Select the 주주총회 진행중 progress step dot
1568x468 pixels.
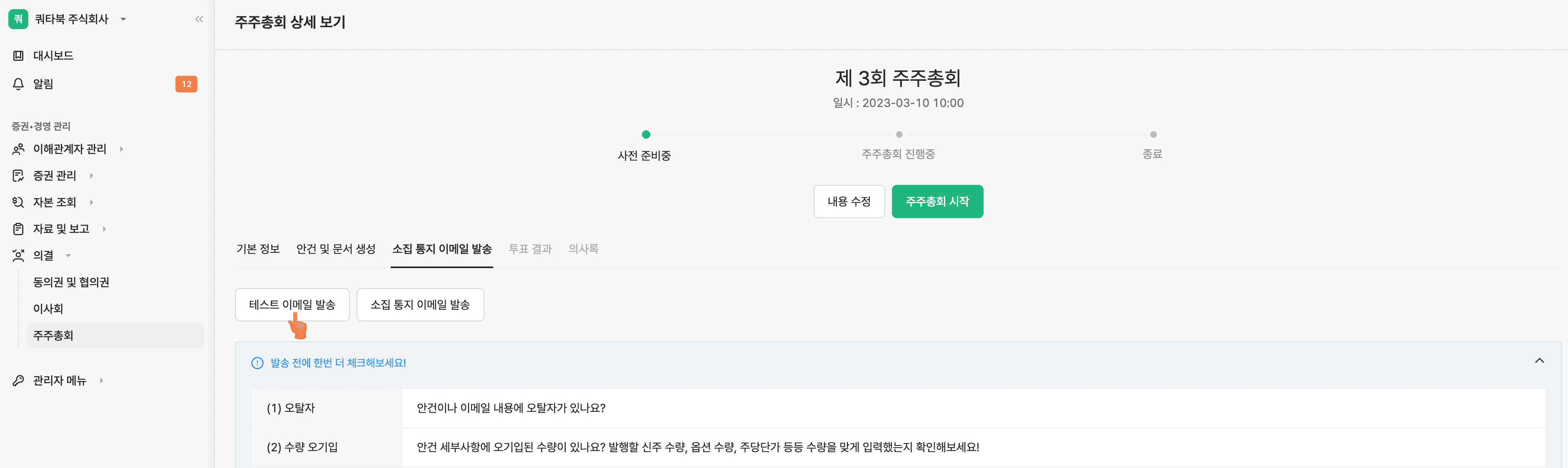point(899,134)
